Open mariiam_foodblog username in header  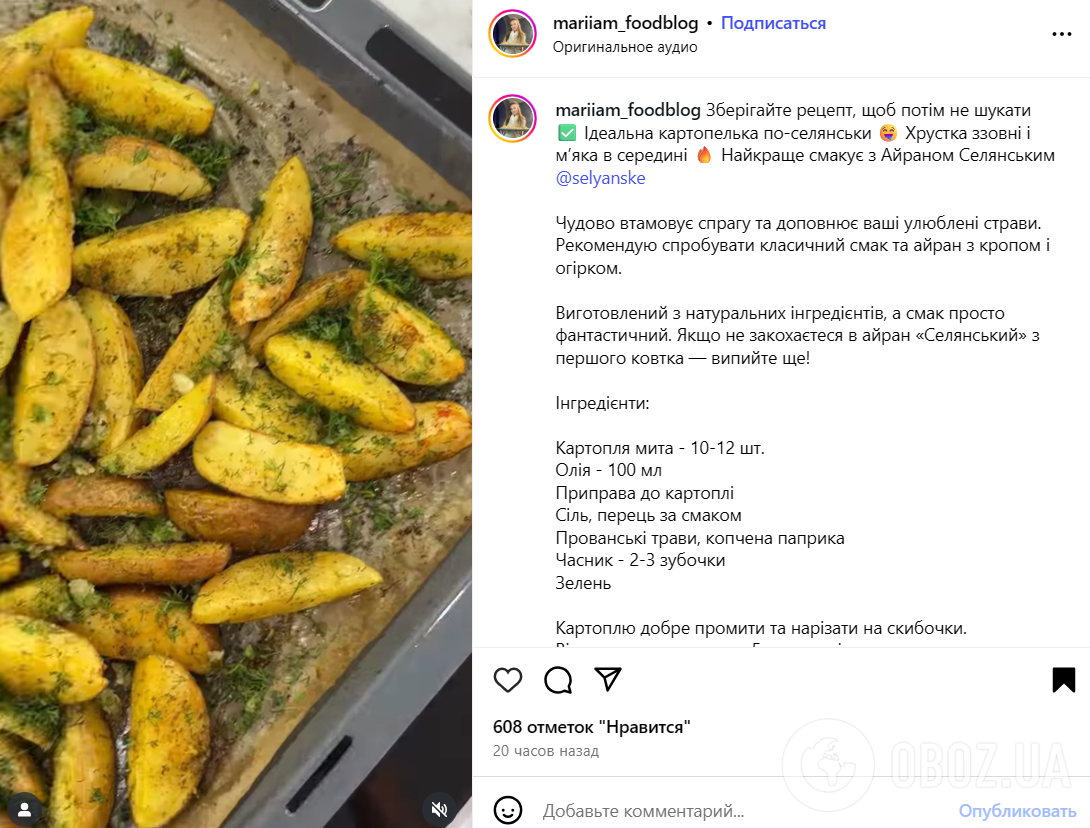[x=625, y=23]
